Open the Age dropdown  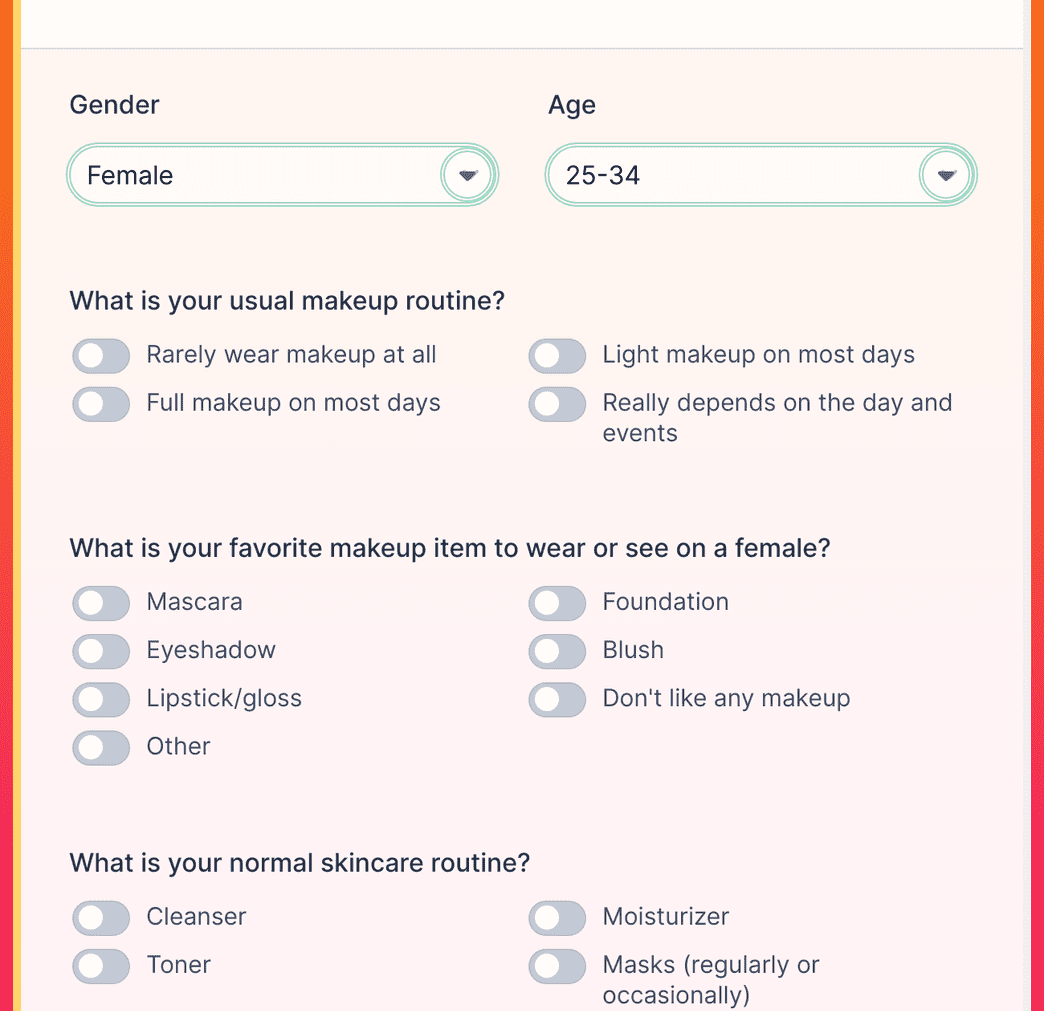[x=760, y=175]
